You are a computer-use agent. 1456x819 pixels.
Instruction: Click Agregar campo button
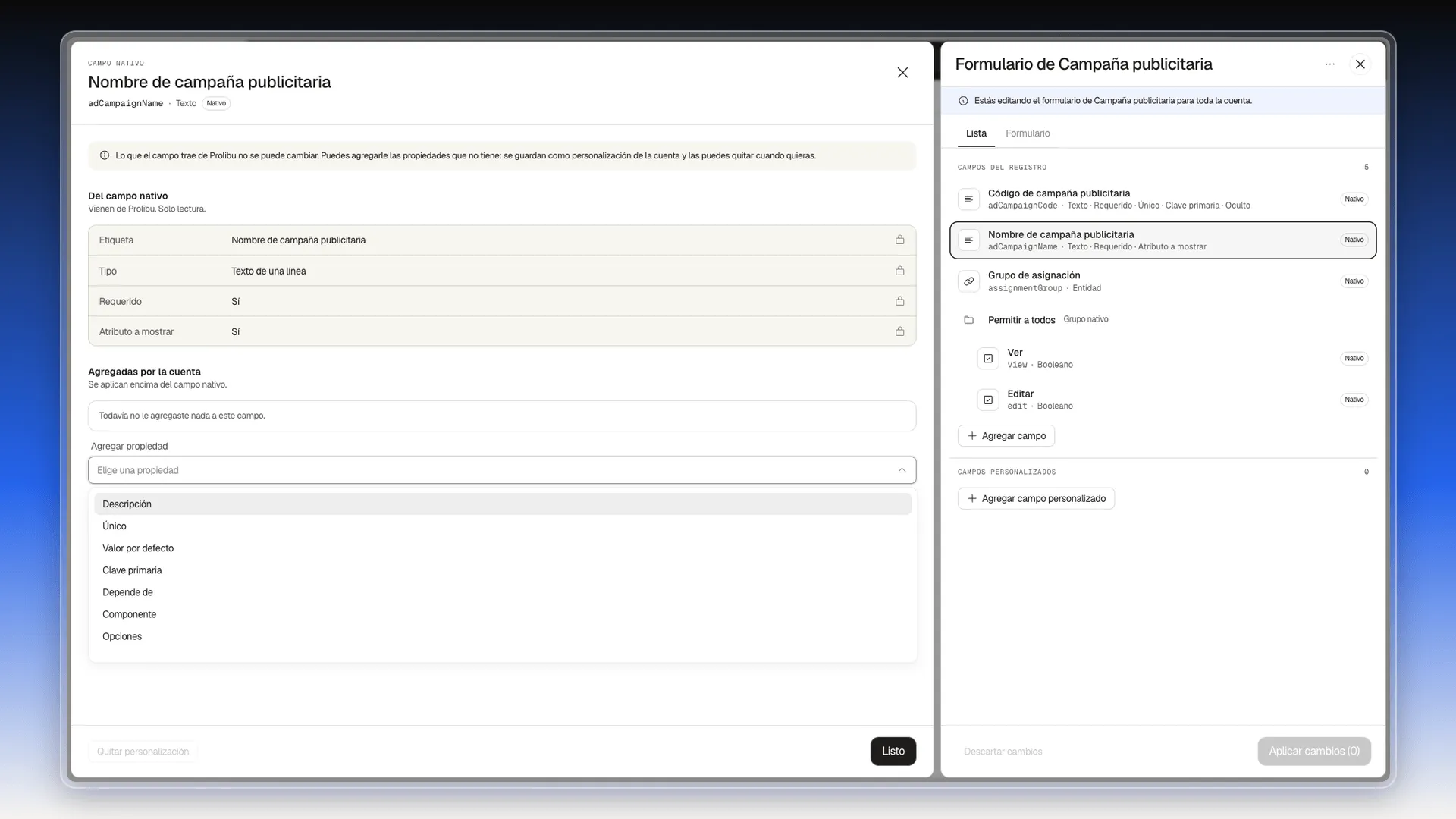coord(1006,436)
